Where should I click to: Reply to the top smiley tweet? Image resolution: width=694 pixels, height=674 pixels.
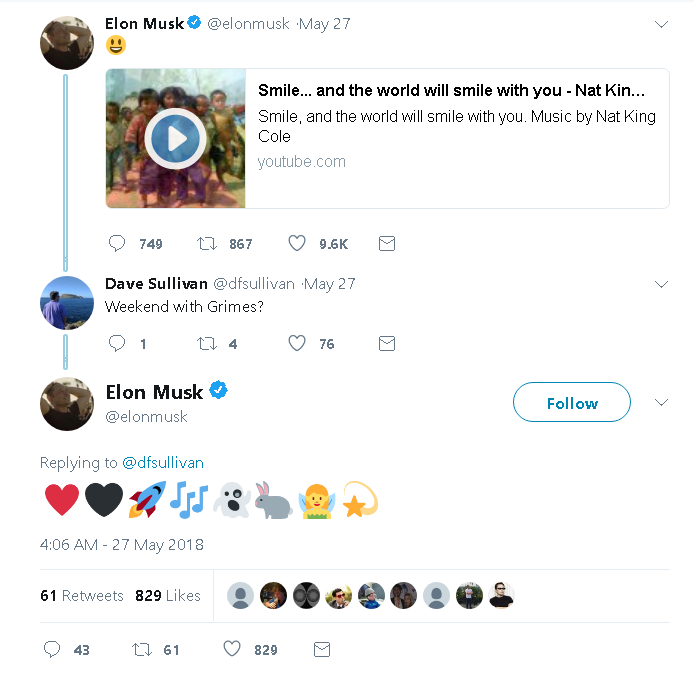pyautogui.click(x=117, y=243)
